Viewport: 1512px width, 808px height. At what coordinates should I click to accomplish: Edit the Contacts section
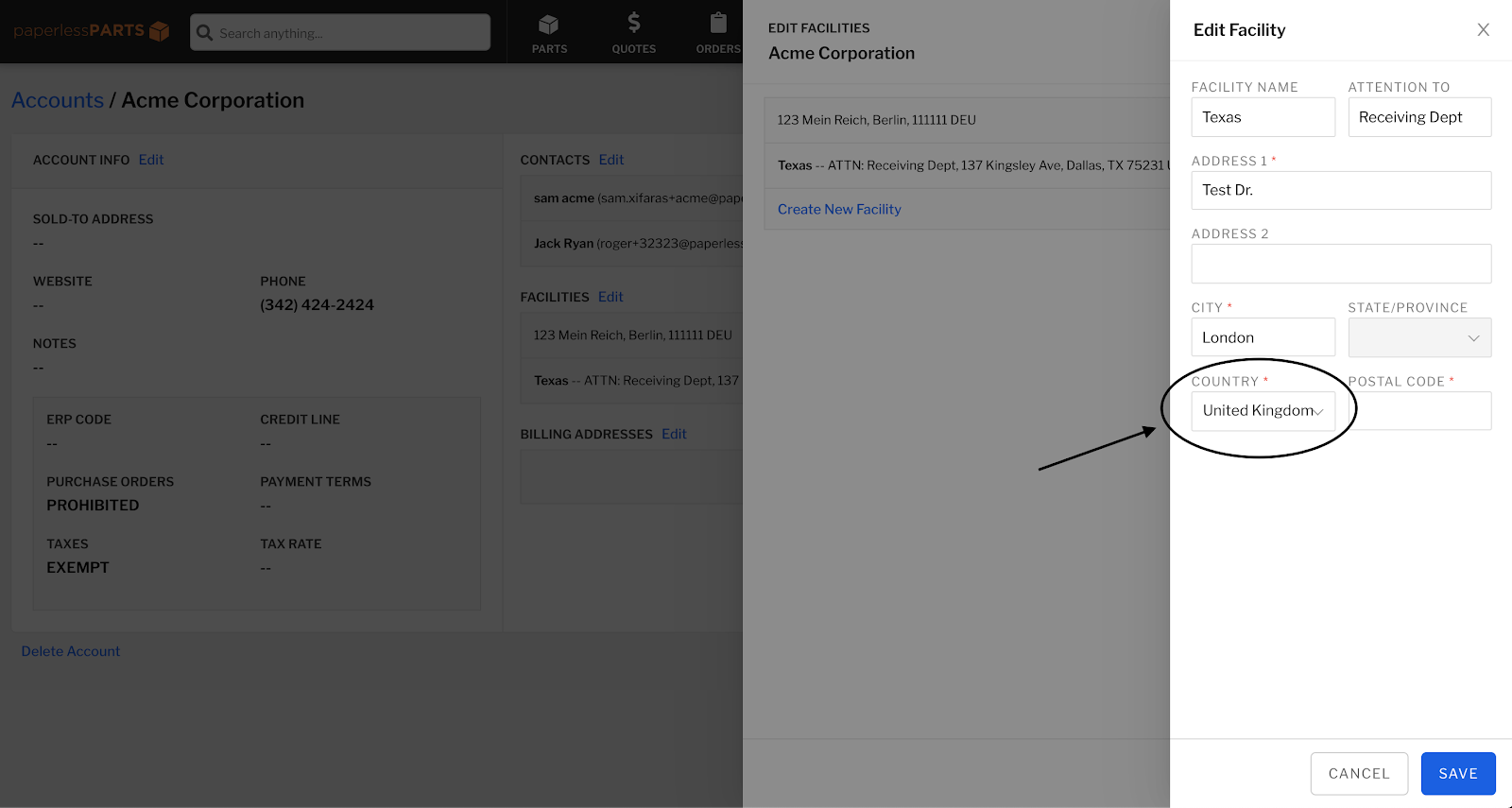click(611, 160)
